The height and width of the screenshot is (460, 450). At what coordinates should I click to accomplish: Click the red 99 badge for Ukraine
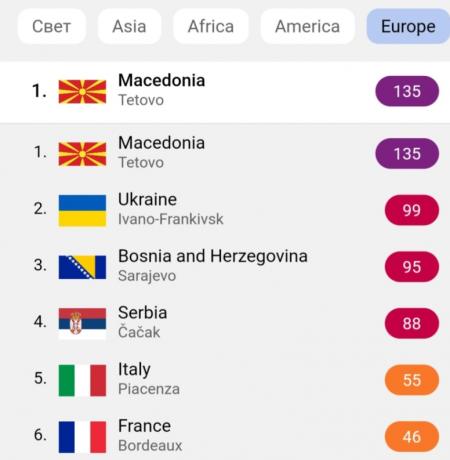(412, 210)
